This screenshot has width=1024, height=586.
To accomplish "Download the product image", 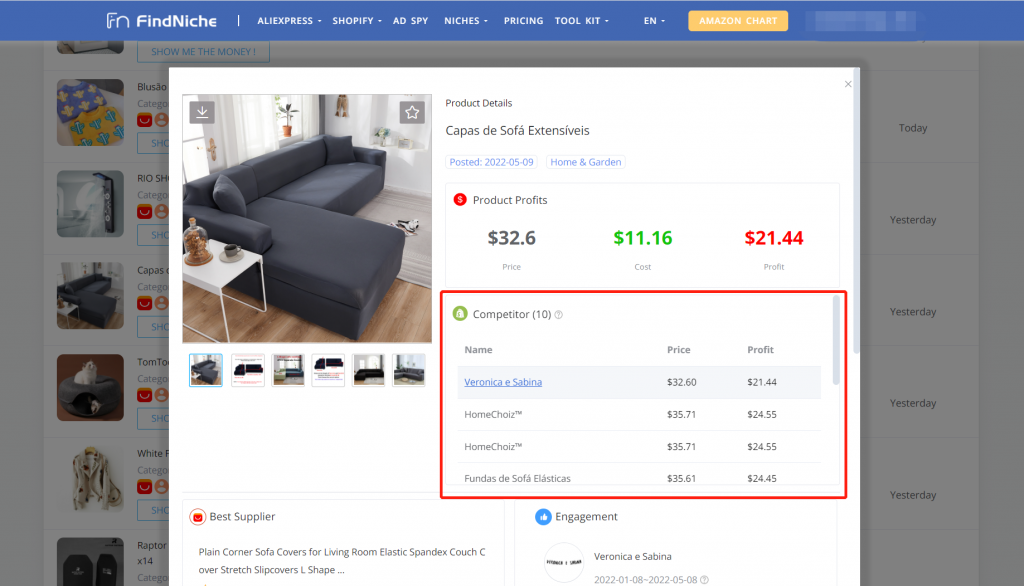I will click(x=202, y=112).
